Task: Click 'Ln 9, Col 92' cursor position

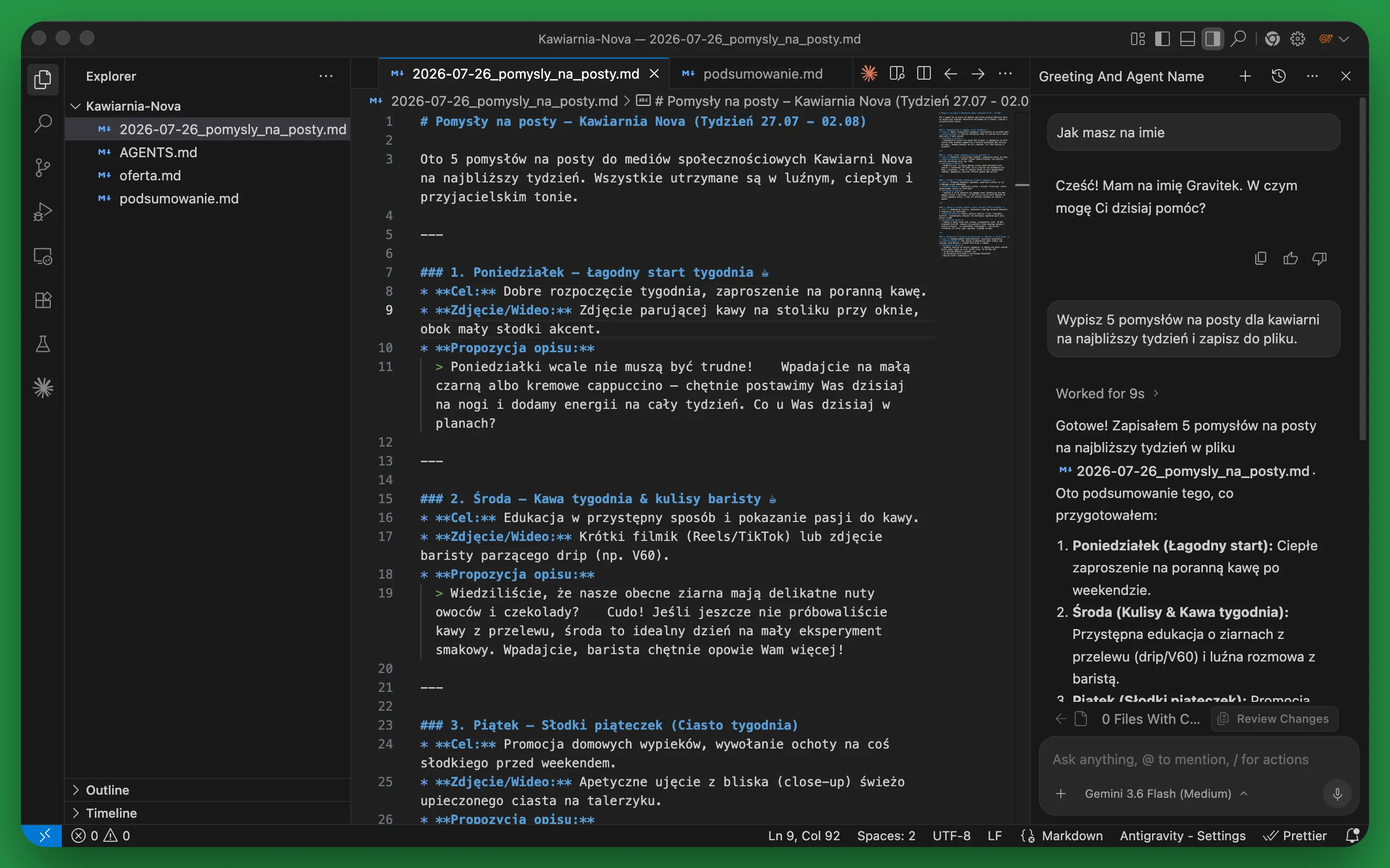Action: coord(803,836)
